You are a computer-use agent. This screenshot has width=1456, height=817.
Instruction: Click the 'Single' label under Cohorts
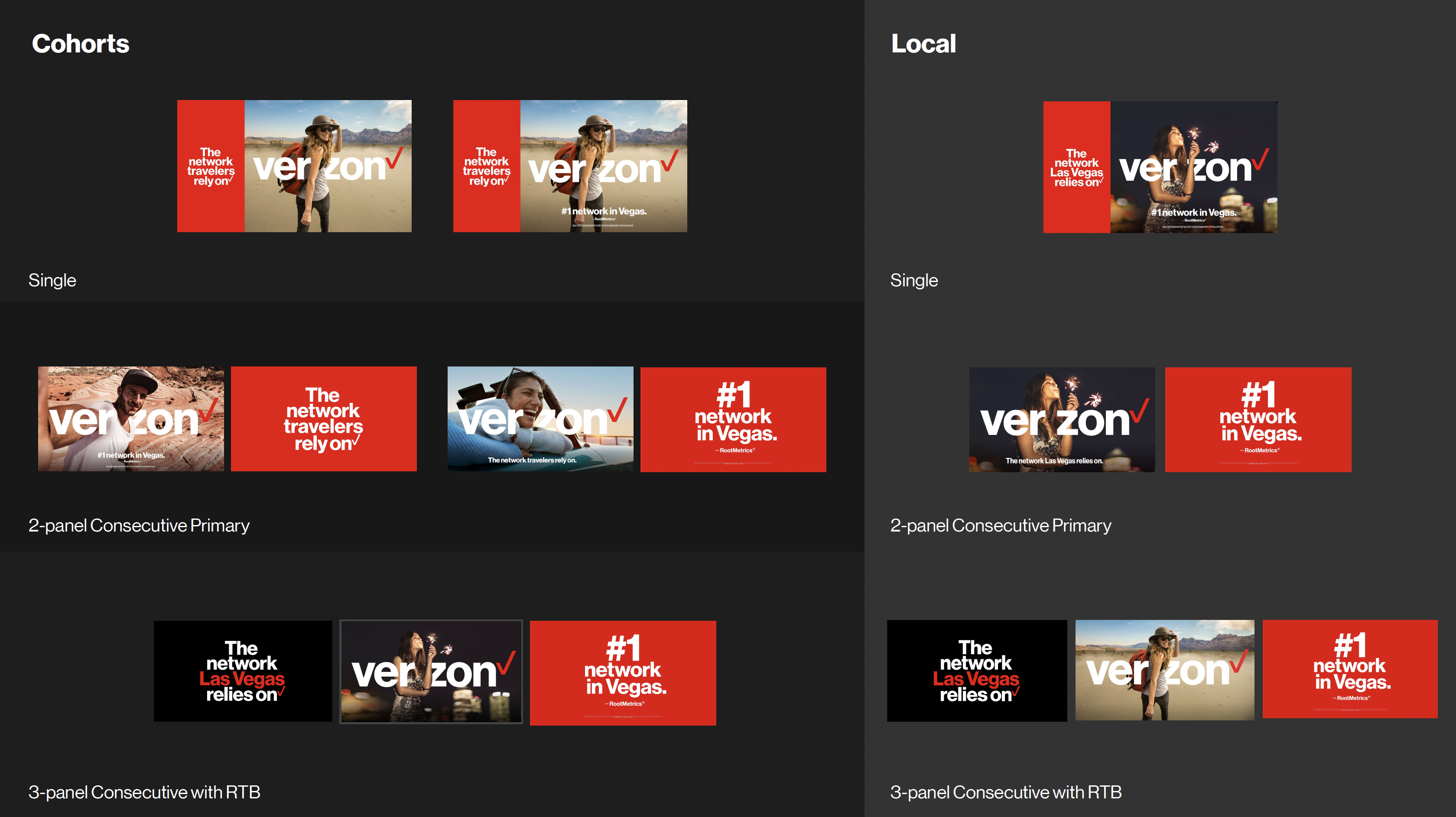(52, 280)
